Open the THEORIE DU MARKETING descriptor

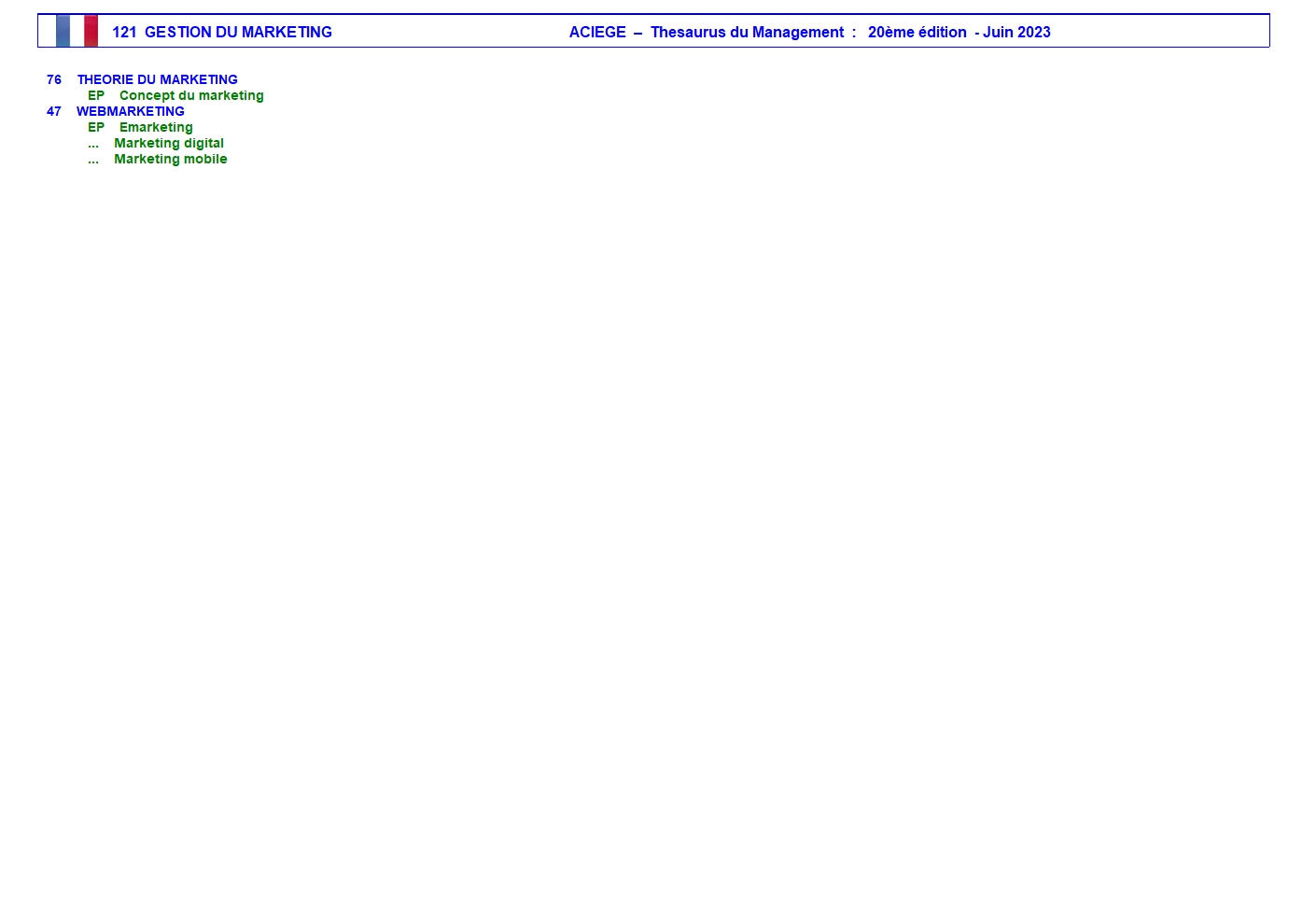pos(157,79)
